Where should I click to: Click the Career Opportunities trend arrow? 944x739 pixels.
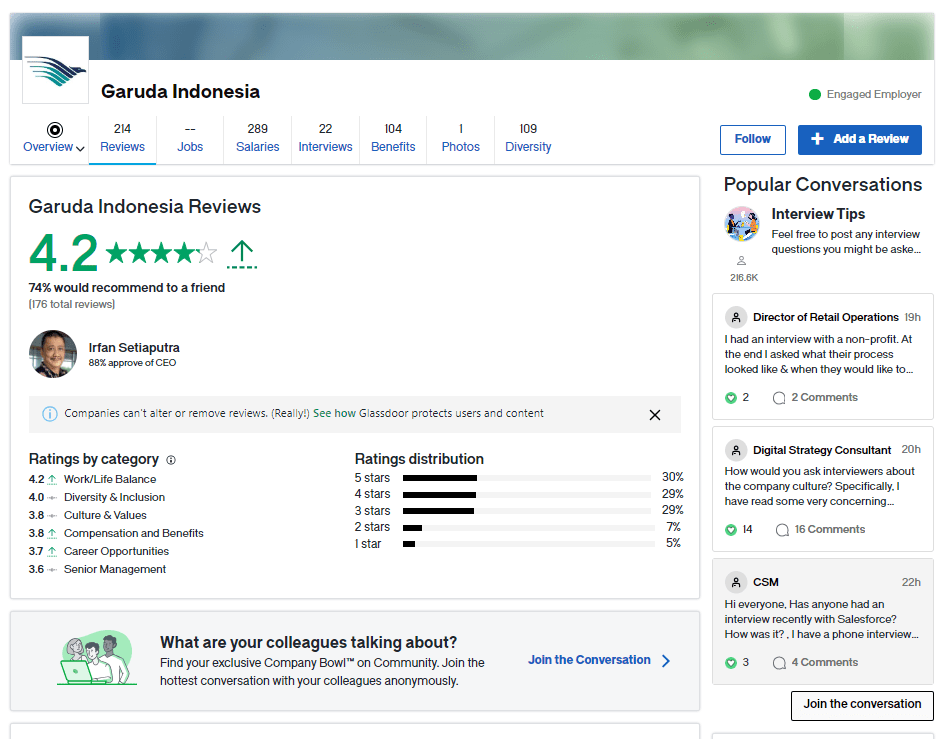52,552
